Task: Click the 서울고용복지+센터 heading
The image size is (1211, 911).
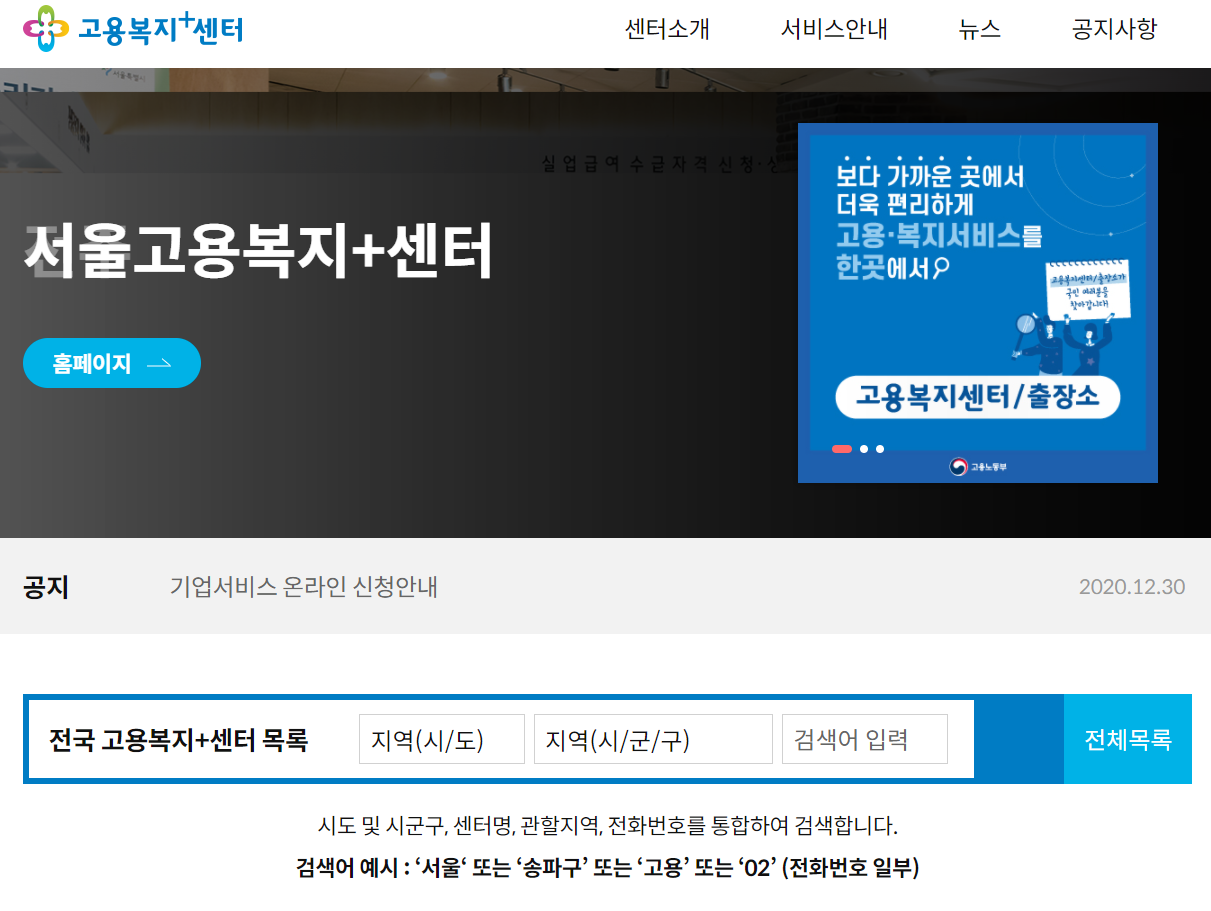Action: 259,253
